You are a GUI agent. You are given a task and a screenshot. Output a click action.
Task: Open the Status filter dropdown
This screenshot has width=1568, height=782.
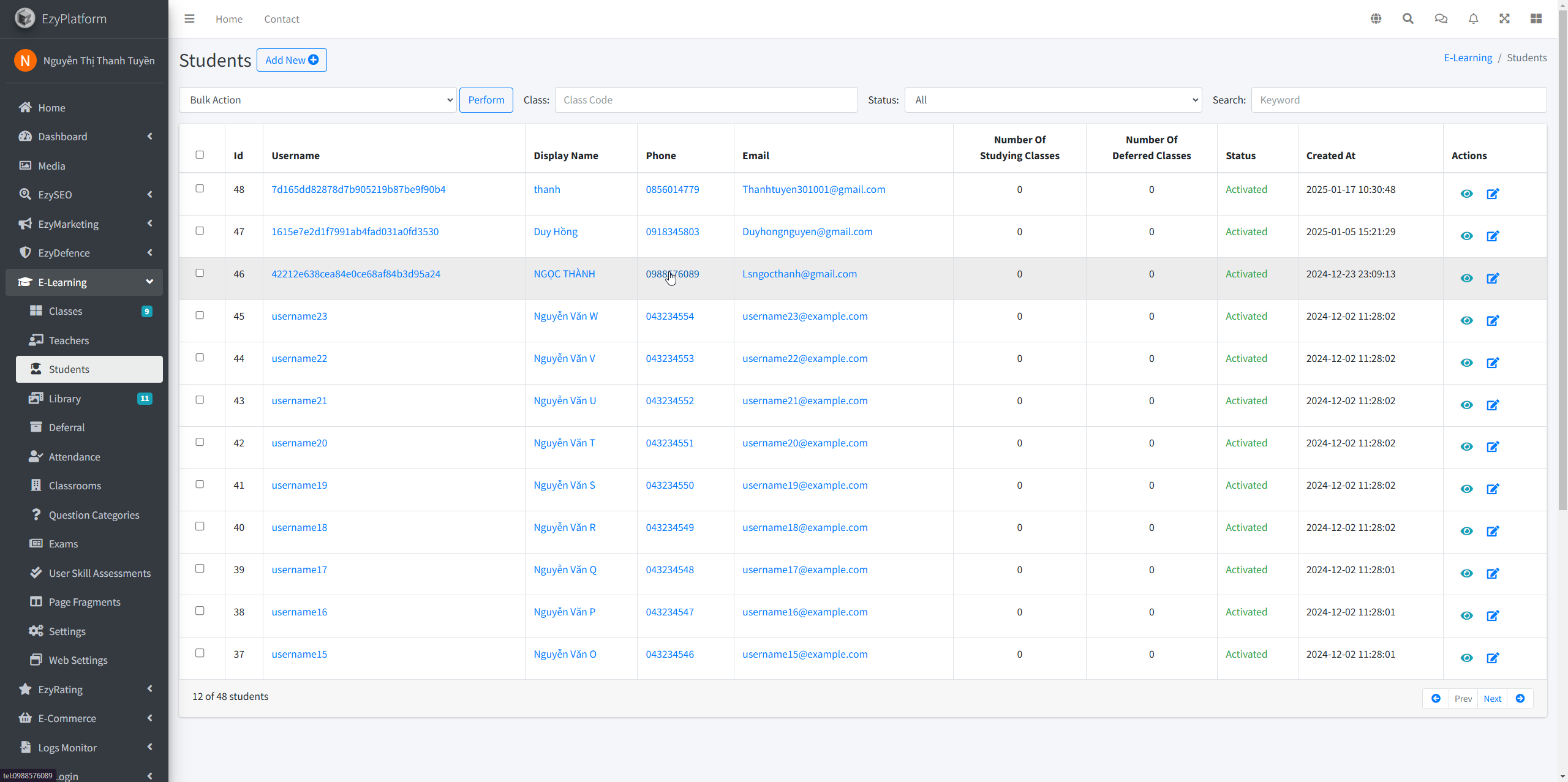1053,100
